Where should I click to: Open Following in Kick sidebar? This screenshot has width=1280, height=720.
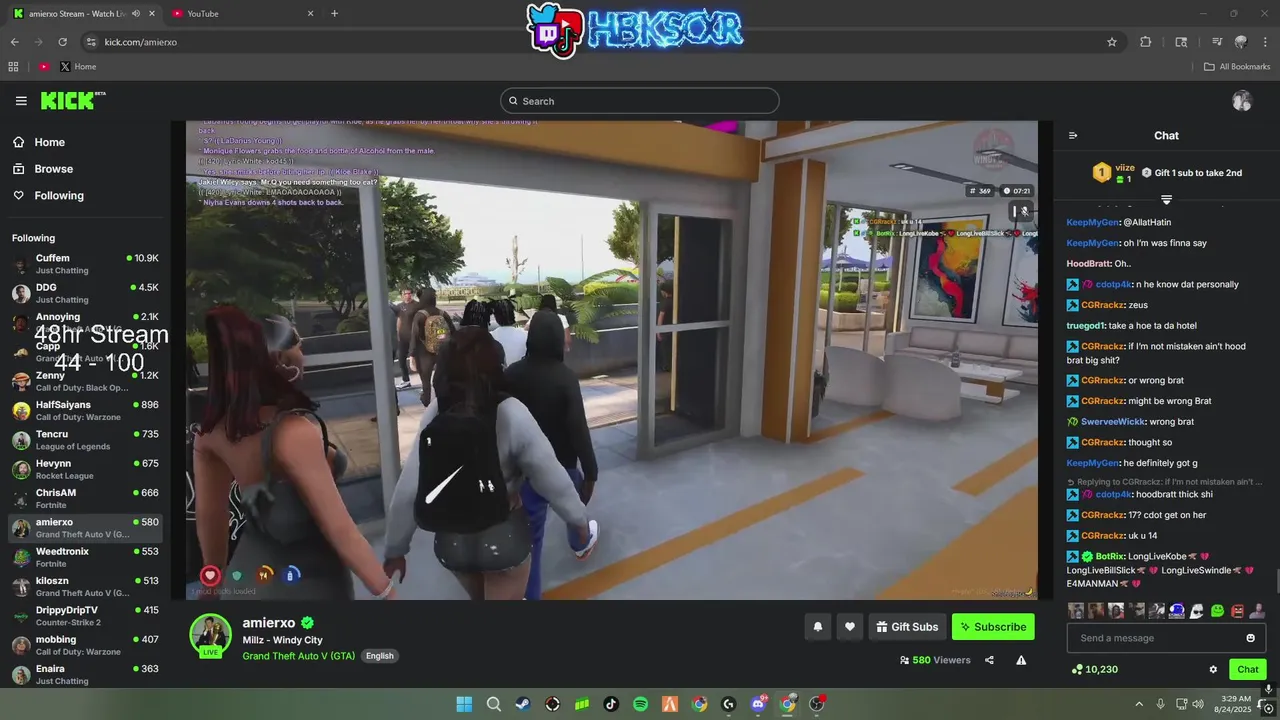pos(49,196)
